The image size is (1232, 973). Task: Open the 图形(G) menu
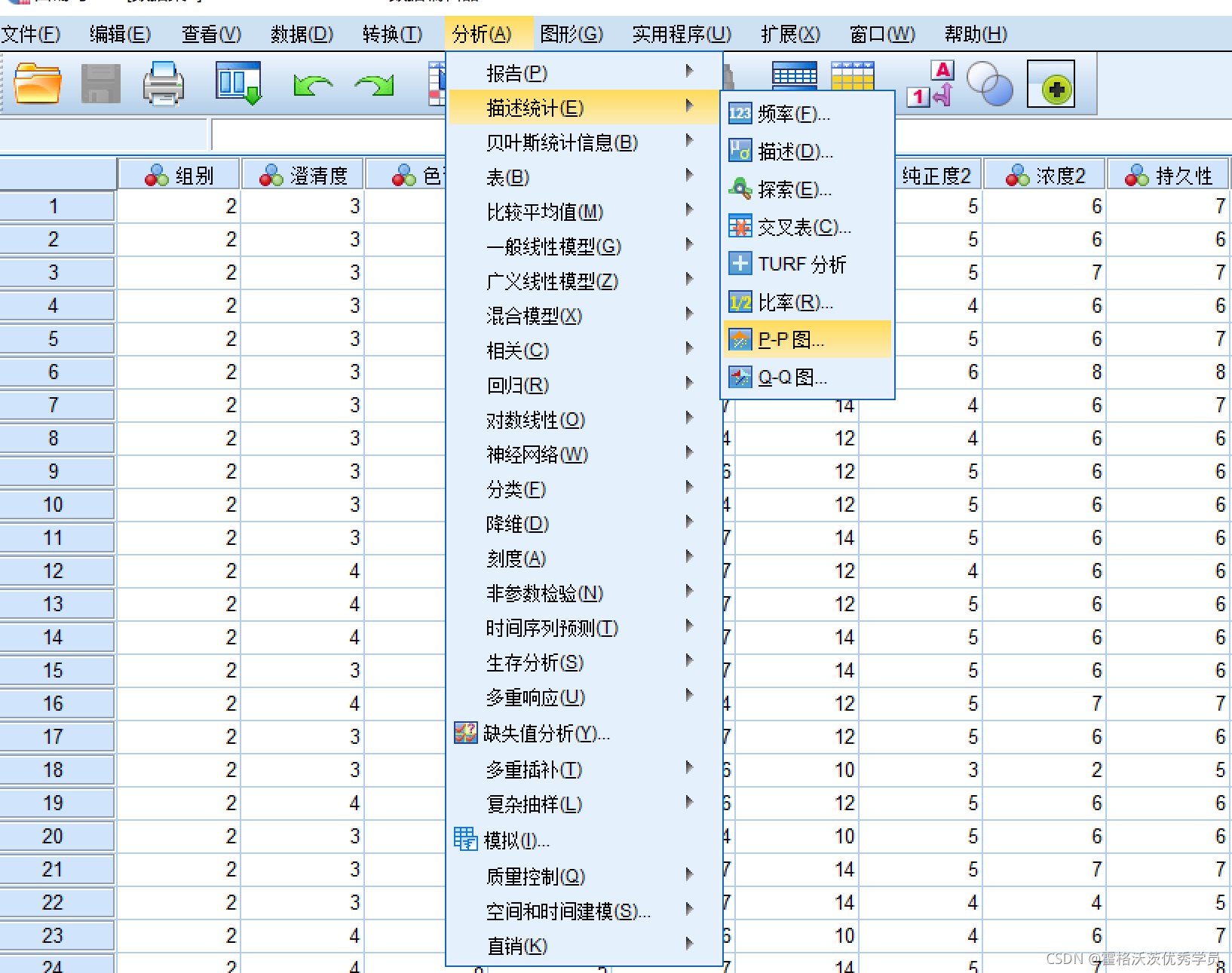pyautogui.click(x=572, y=35)
